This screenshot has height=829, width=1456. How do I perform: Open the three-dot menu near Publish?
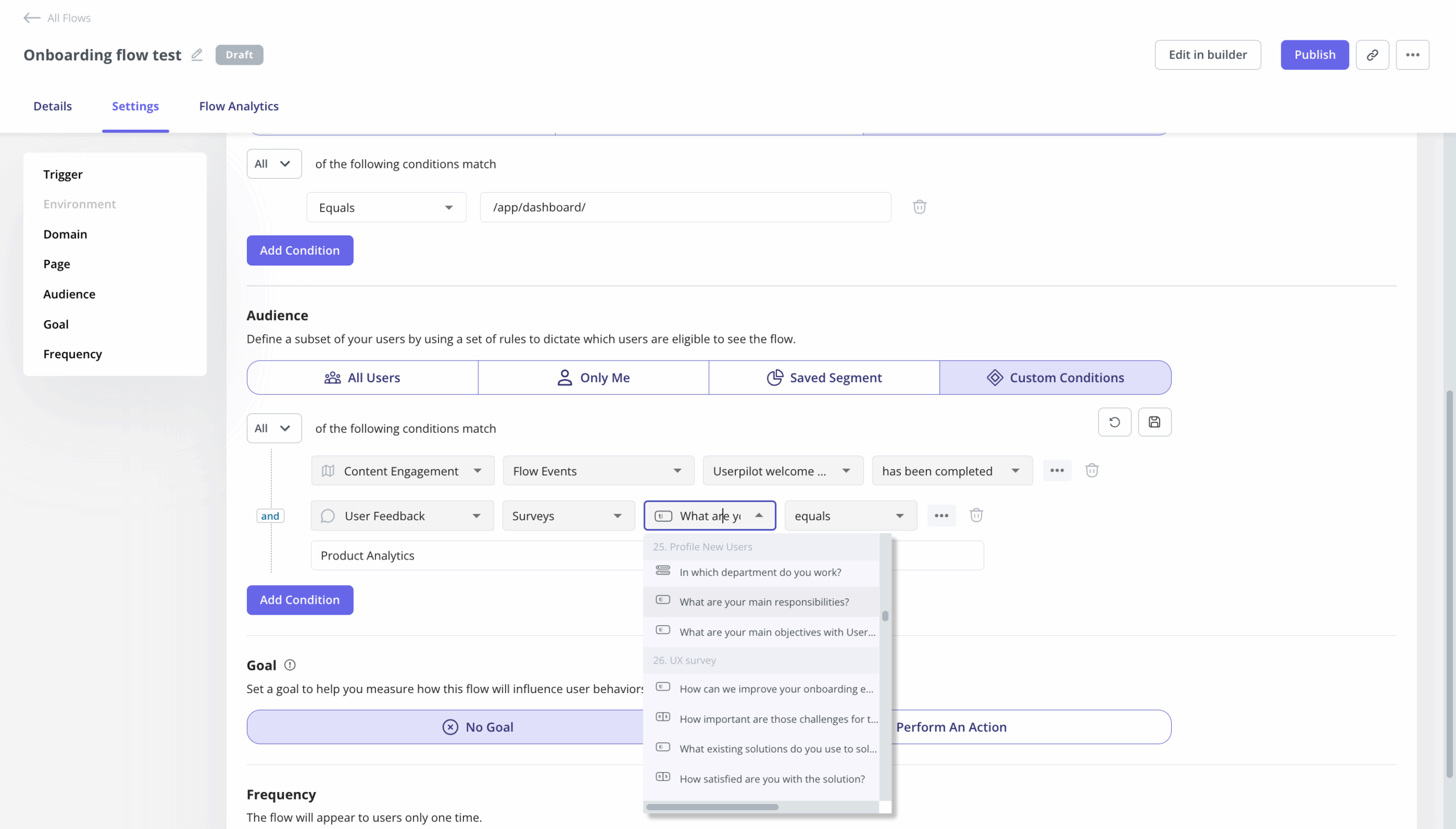click(1413, 54)
